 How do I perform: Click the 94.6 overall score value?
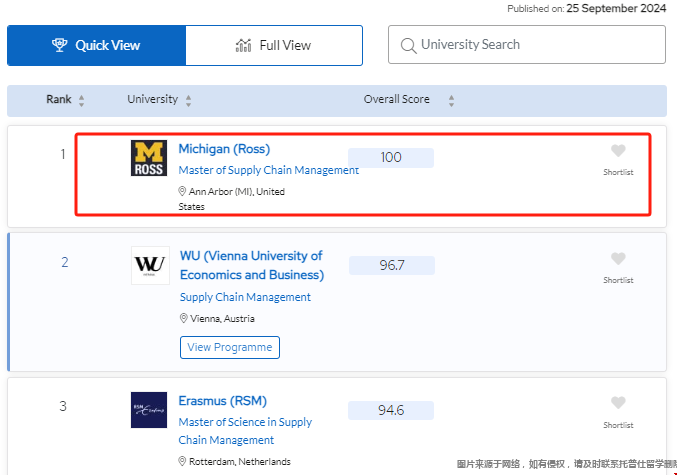pos(391,410)
